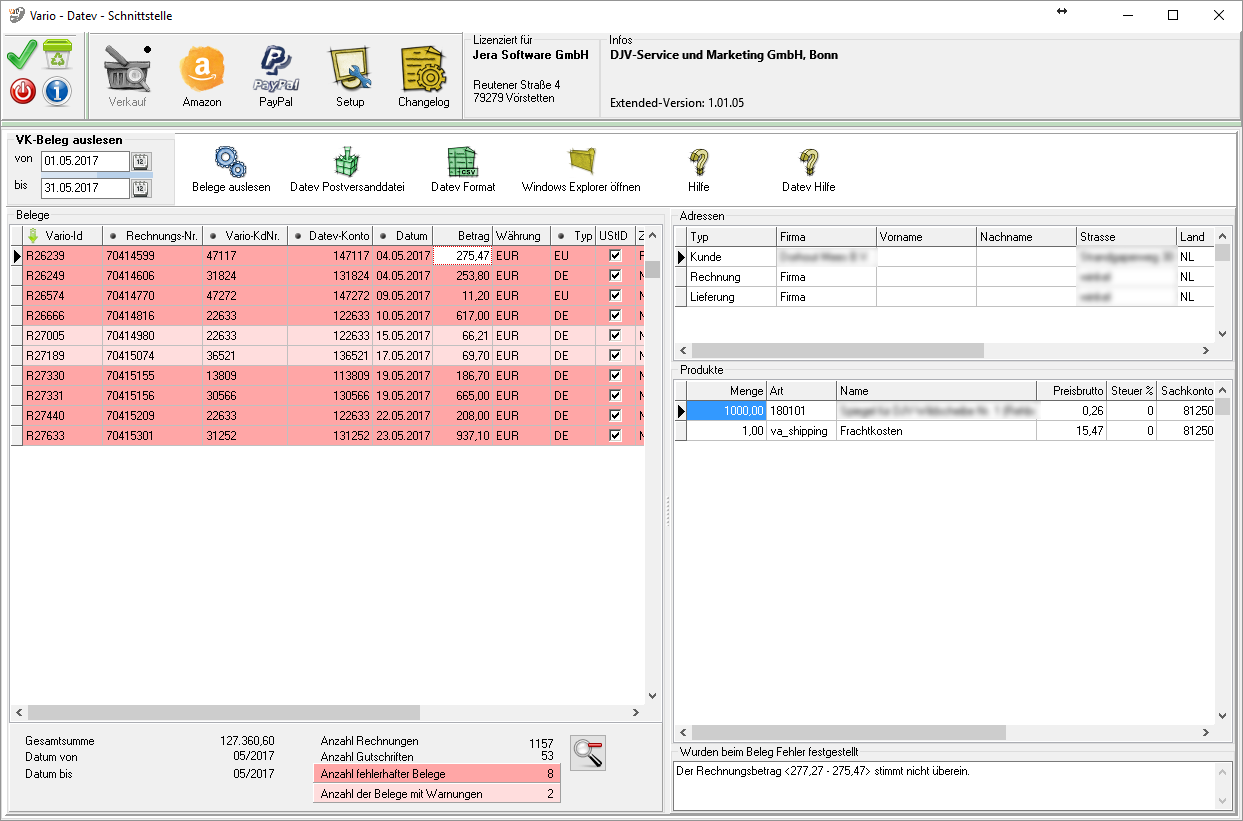Toggle UStID checkbox for R27005 row

pyautogui.click(x=616, y=336)
